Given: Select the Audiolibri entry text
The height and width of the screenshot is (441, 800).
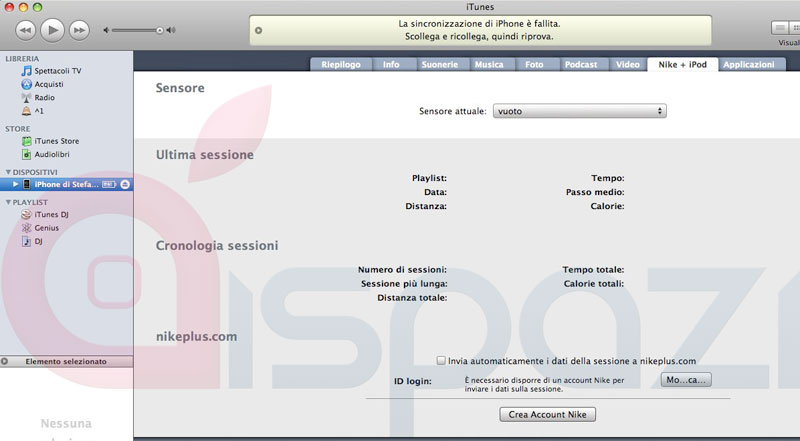Looking at the screenshot, I should tap(52, 154).
